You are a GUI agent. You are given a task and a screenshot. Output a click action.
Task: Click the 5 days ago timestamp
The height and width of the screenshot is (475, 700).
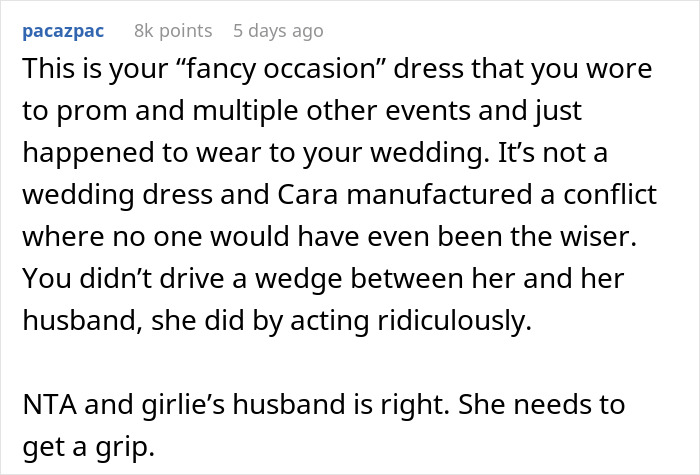[x=278, y=31]
